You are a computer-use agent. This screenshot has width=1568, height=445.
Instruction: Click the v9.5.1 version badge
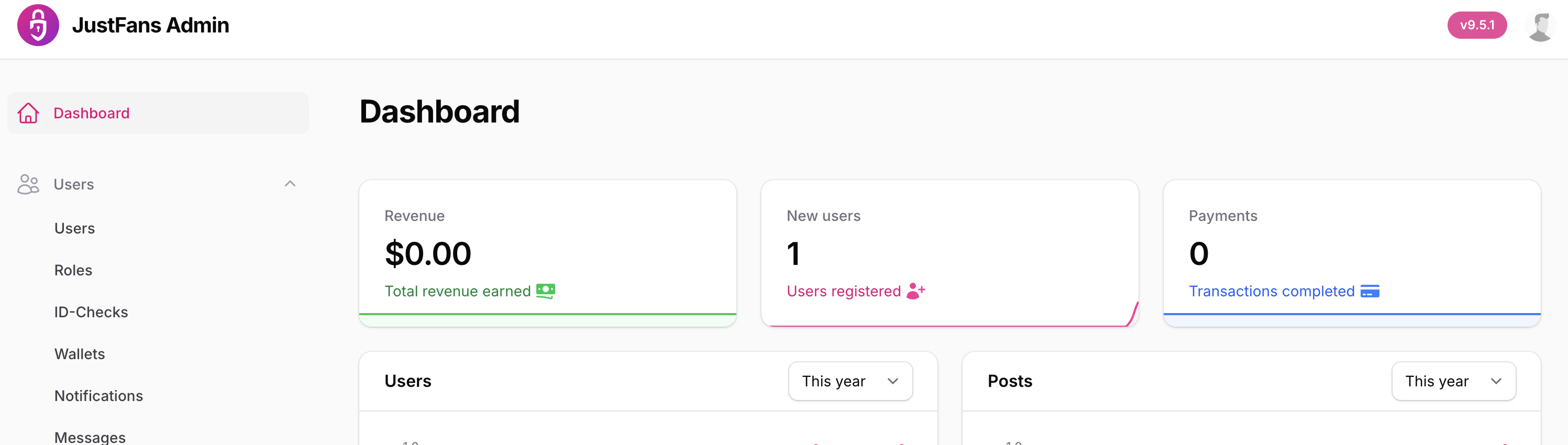[x=1477, y=25]
